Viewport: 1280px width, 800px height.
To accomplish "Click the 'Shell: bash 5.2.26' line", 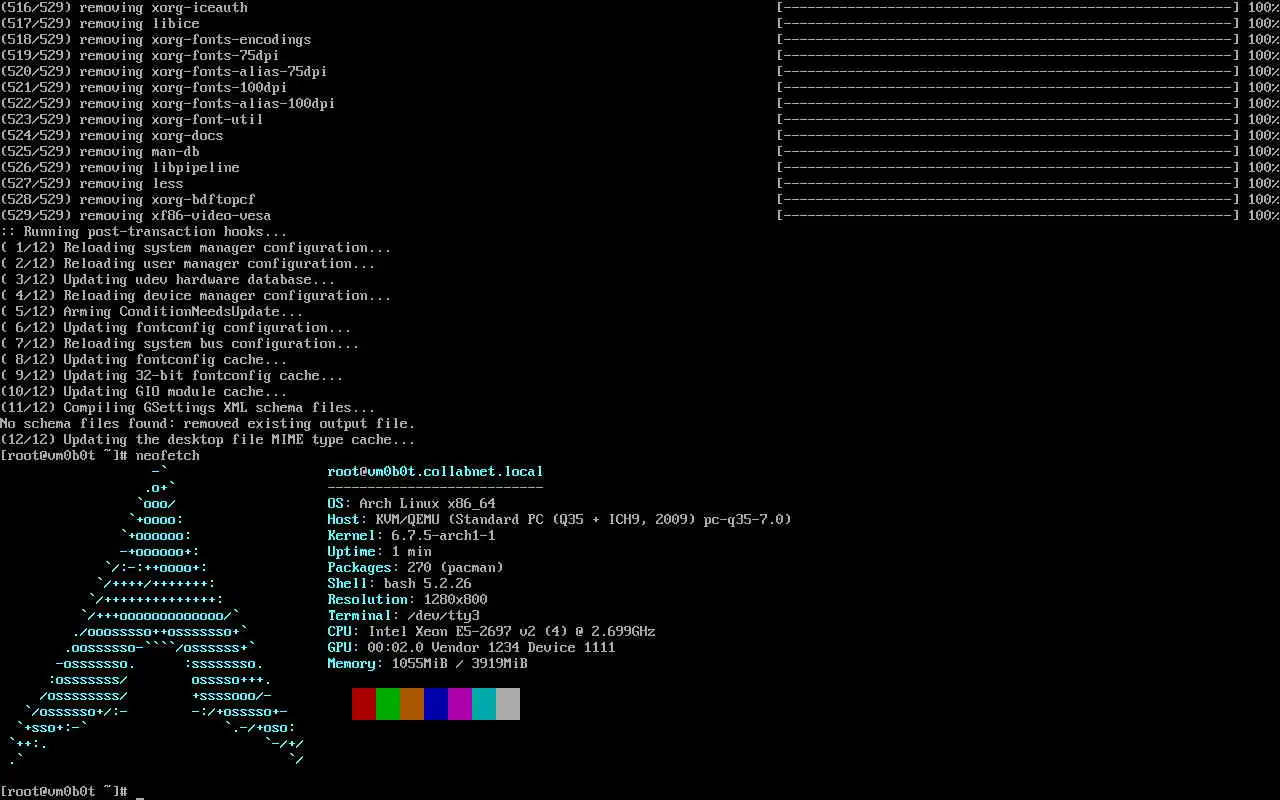I will [400, 584].
